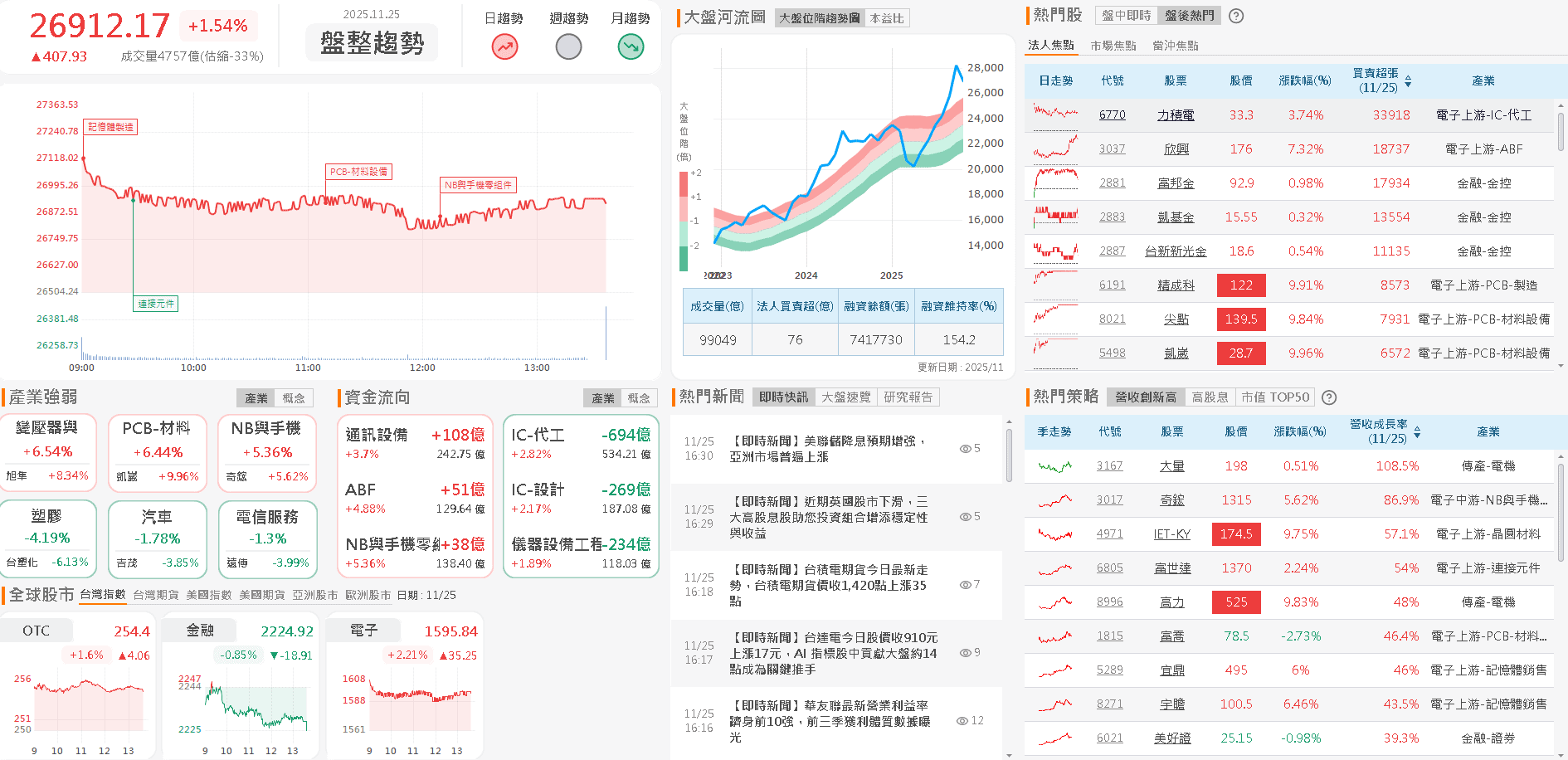1568x760 pixels.
Task: Click the eye view-count icon on 美聯儲 news
Action: pyautogui.click(x=965, y=448)
